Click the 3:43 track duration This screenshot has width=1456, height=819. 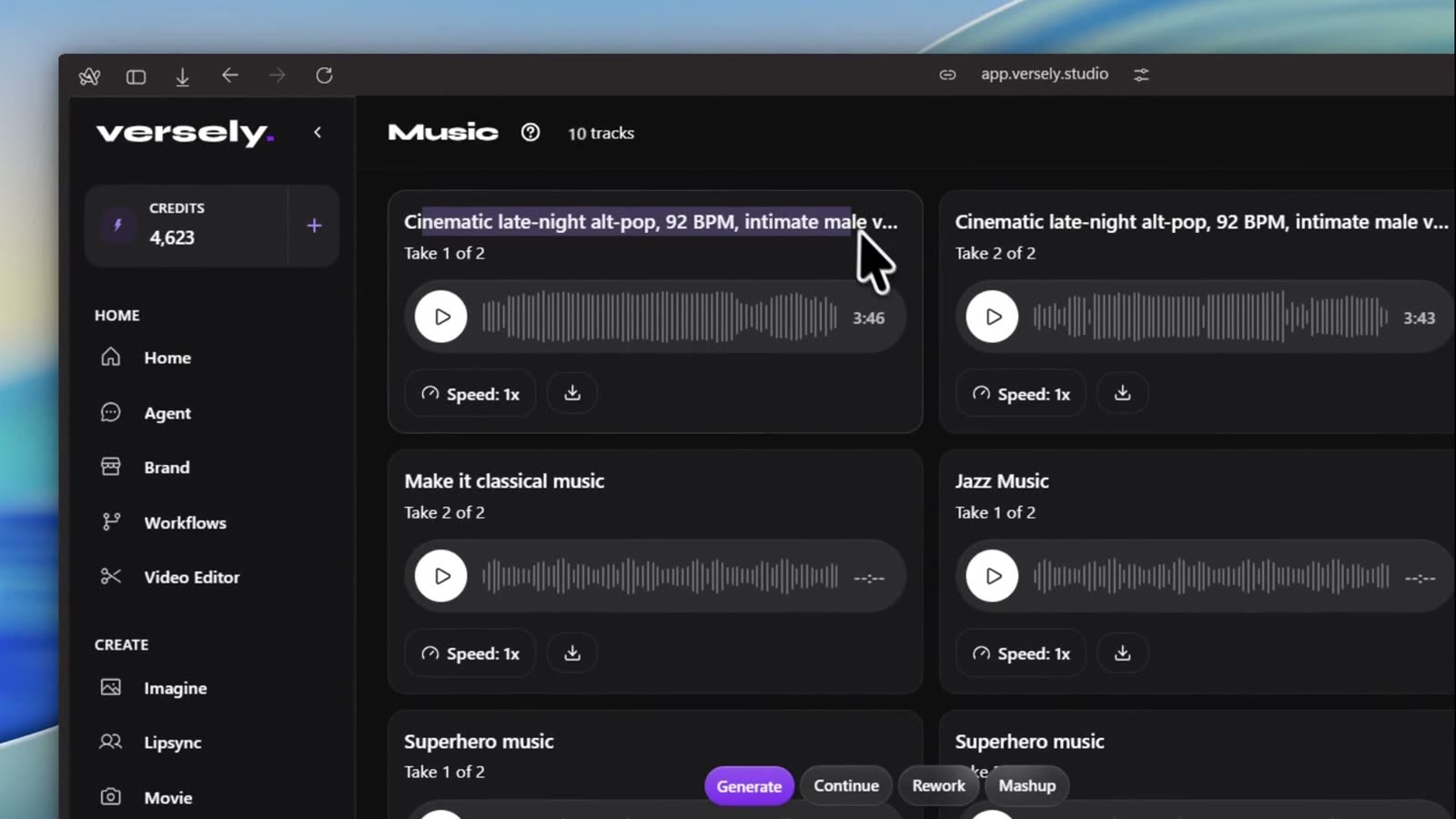[1419, 318]
